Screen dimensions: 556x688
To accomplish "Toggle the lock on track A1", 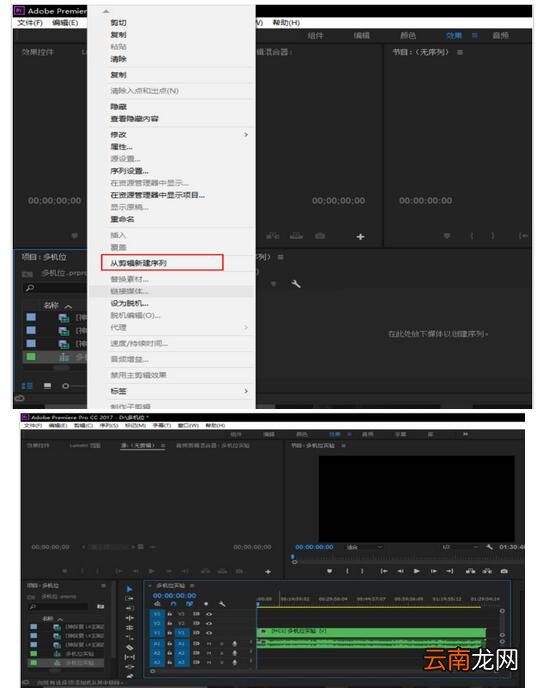I will (x=169, y=643).
